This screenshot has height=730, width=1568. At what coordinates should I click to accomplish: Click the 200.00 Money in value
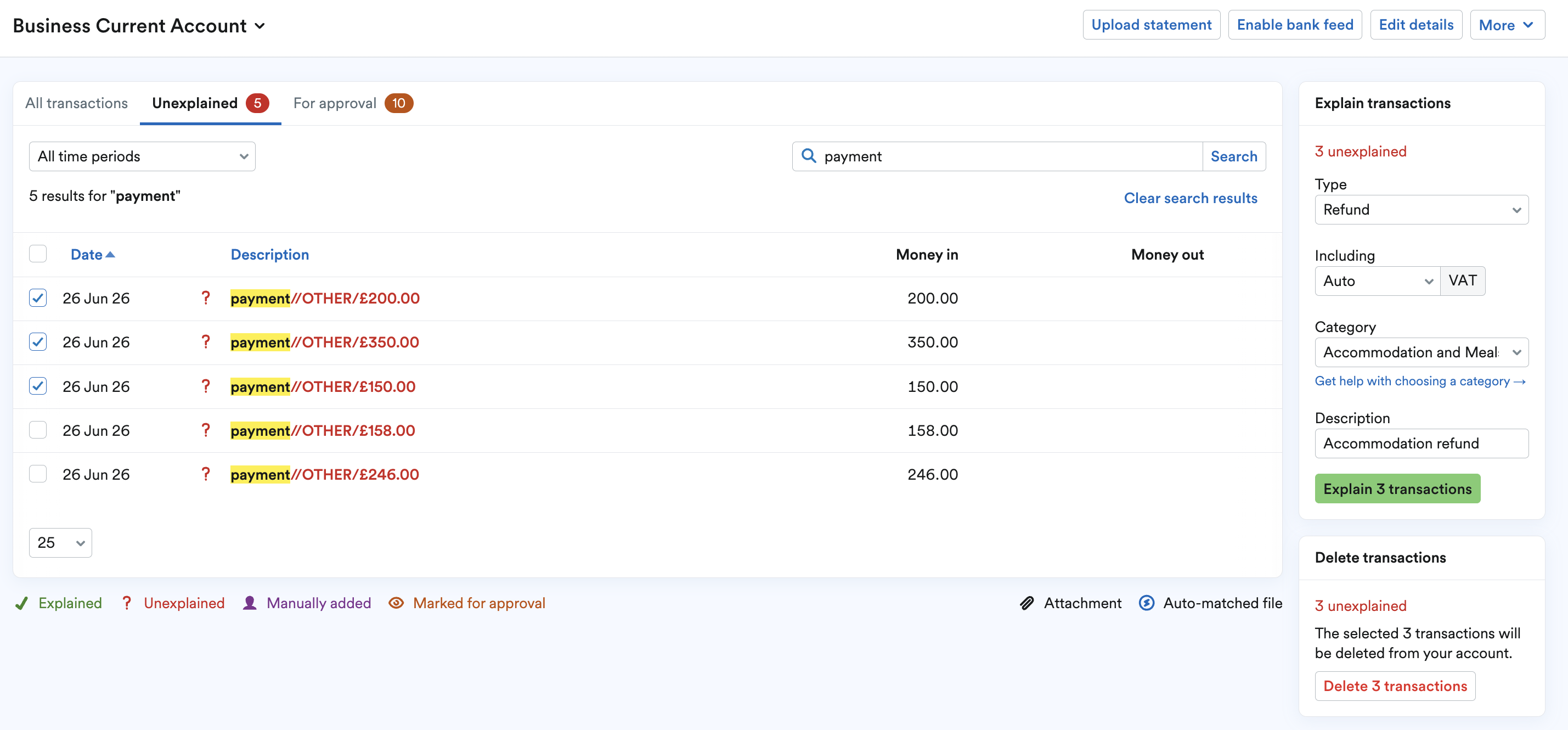(x=932, y=297)
